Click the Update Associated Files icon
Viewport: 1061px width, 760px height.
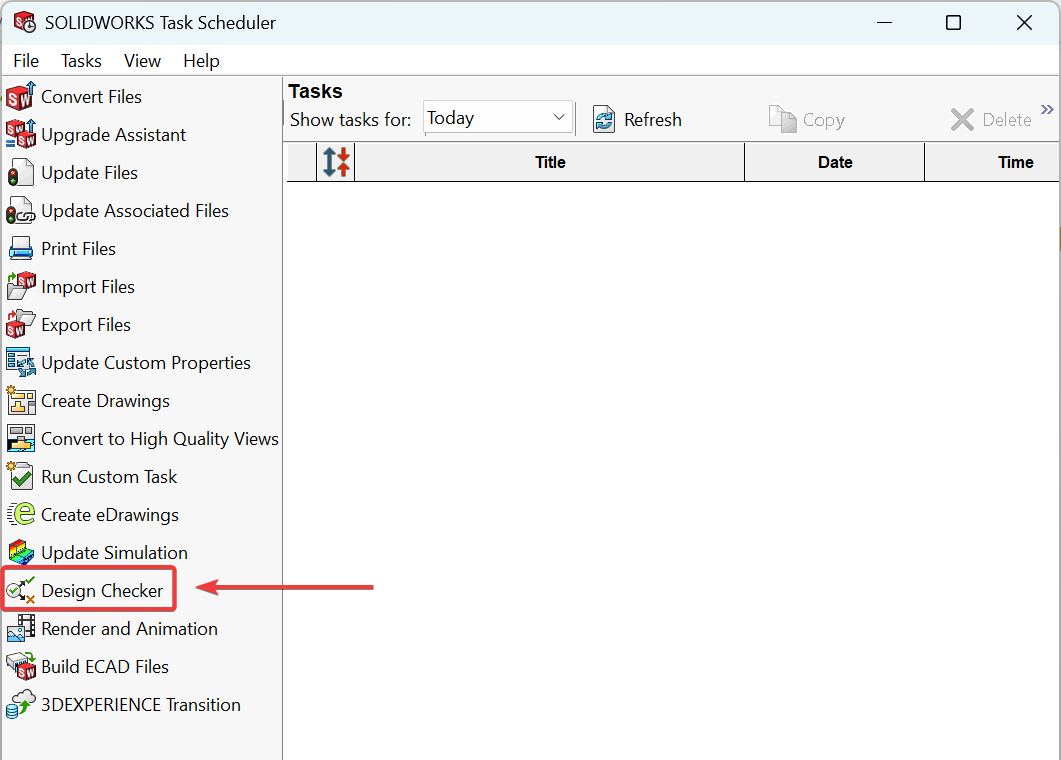pyautogui.click(x=21, y=210)
